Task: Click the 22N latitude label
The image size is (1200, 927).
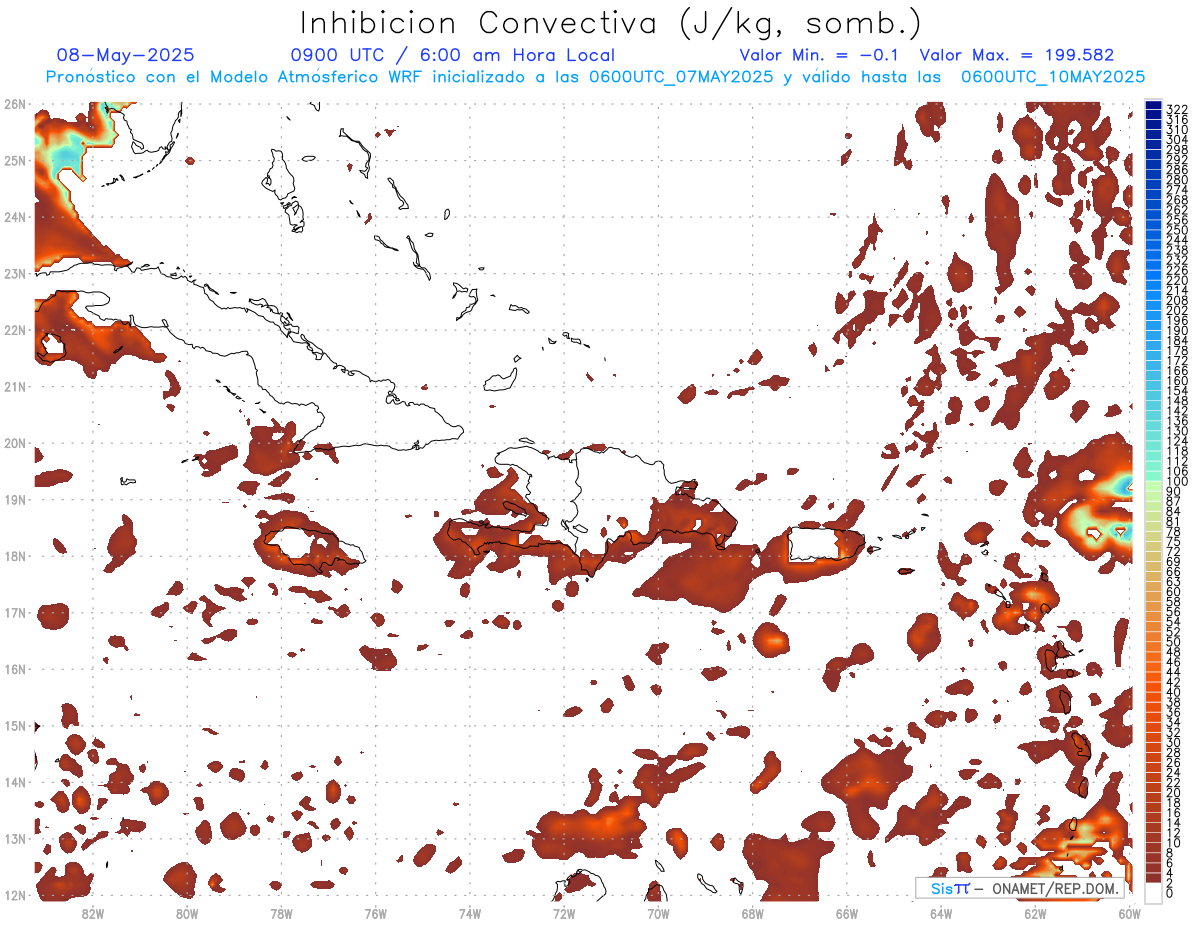Action: [x=15, y=329]
